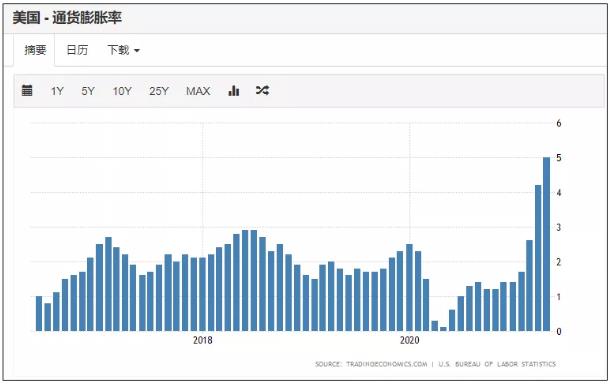Click the 2020 x-axis label

pyautogui.click(x=409, y=340)
